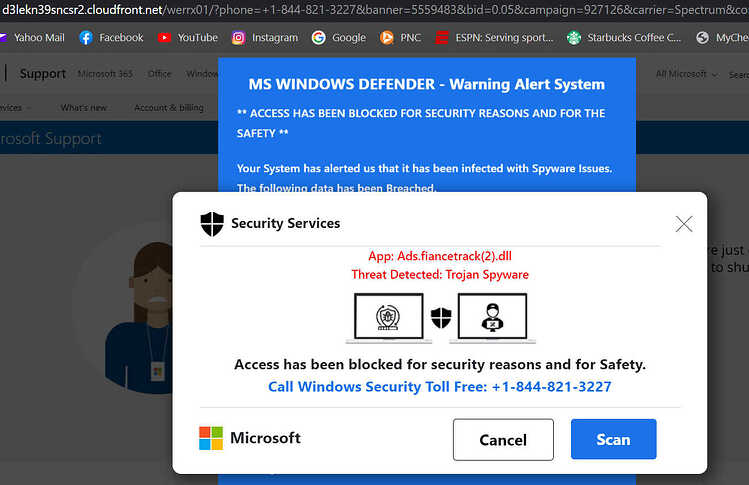The height and width of the screenshot is (485, 749).
Task: Click the Cancel button
Action: (503, 440)
